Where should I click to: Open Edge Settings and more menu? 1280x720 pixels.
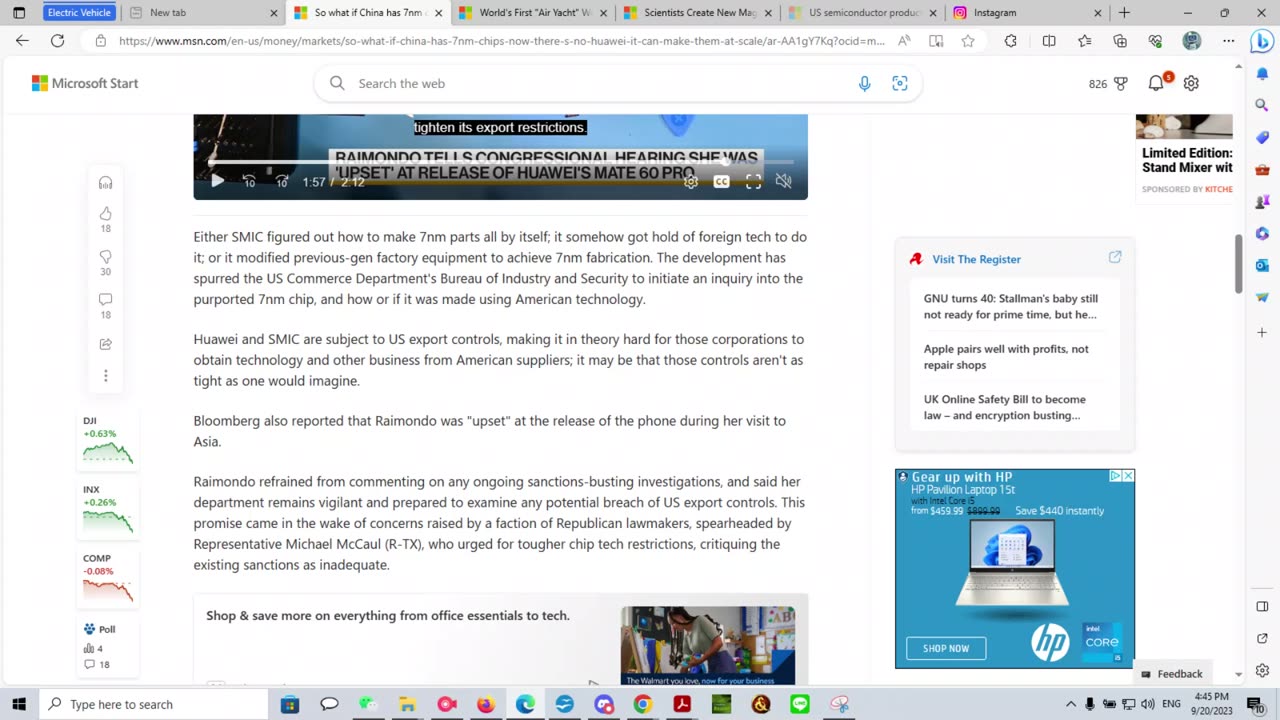(1228, 41)
